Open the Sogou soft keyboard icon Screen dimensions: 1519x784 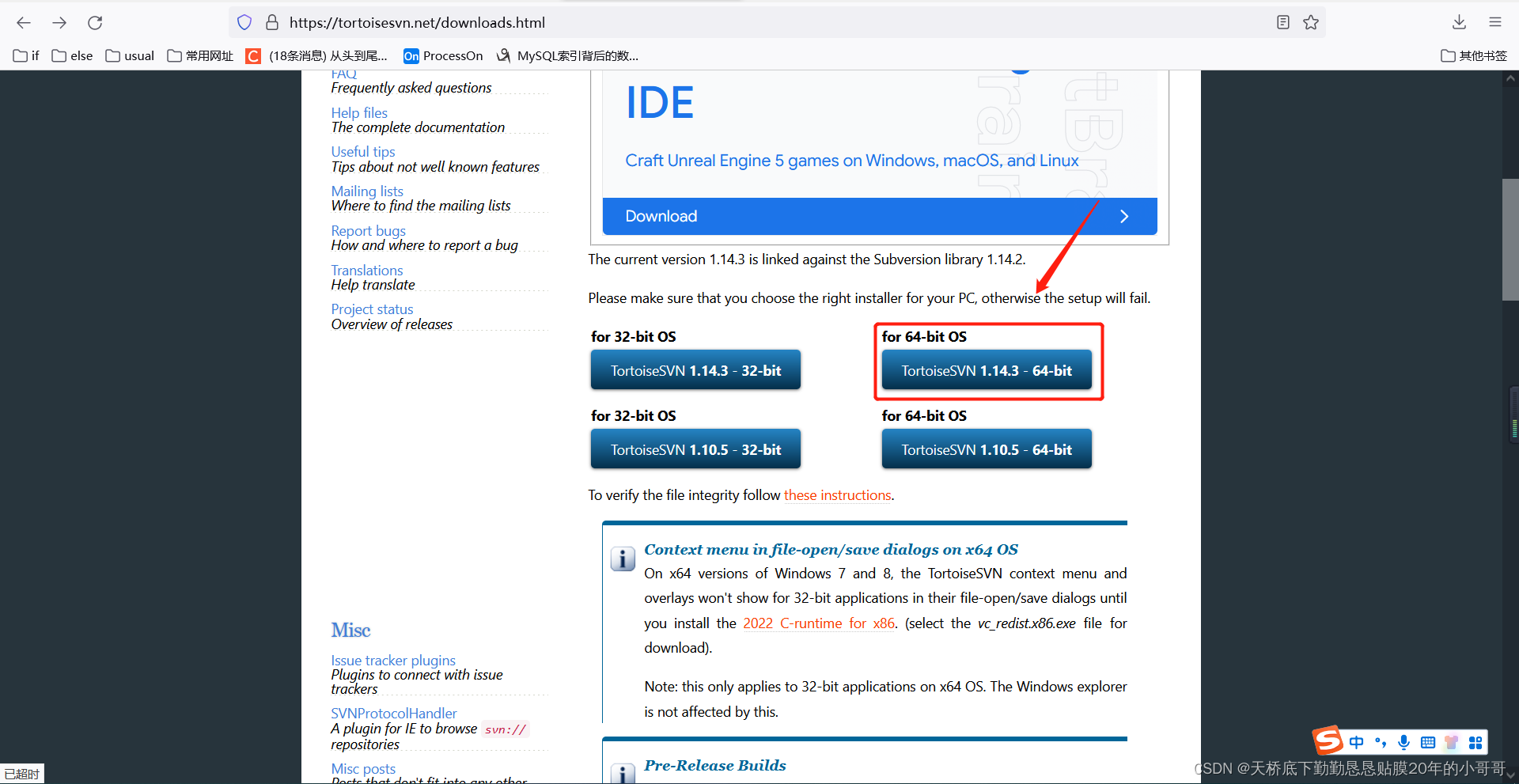pyautogui.click(x=1427, y=742)
